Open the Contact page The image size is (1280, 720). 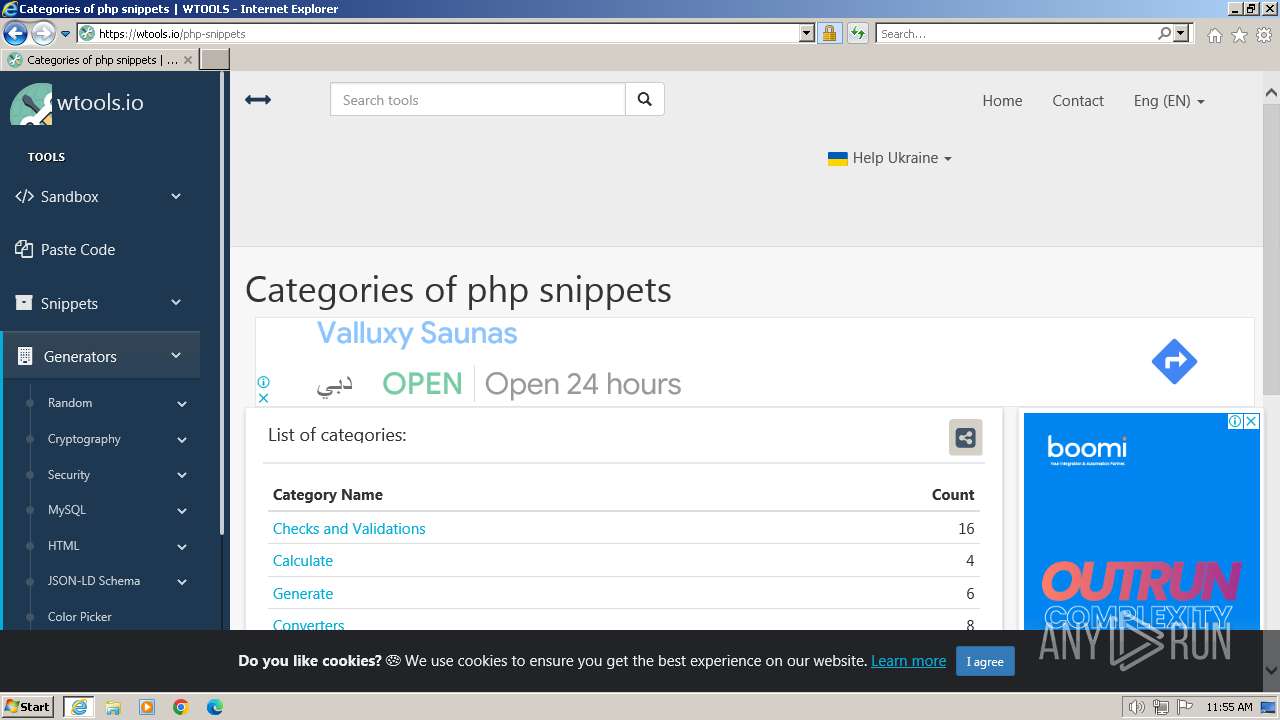pyautogui.click(x=1078, y=100)
